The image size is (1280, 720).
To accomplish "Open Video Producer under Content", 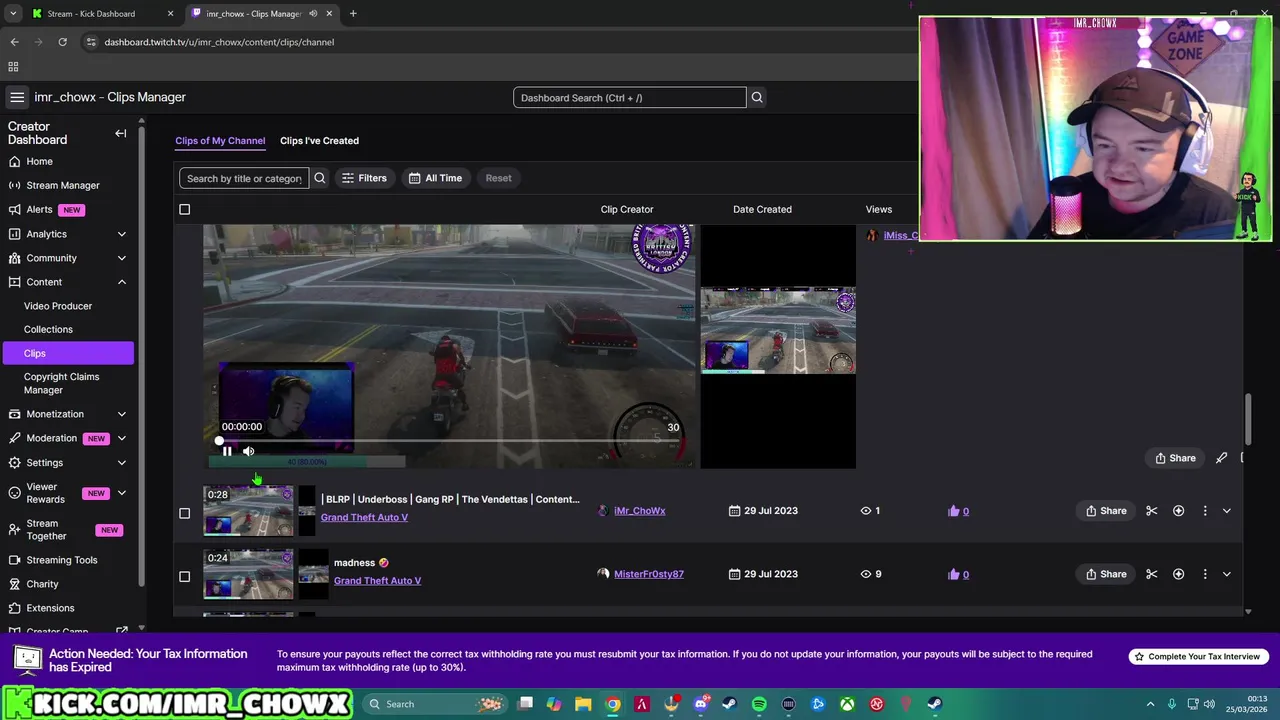I will 58,306.
